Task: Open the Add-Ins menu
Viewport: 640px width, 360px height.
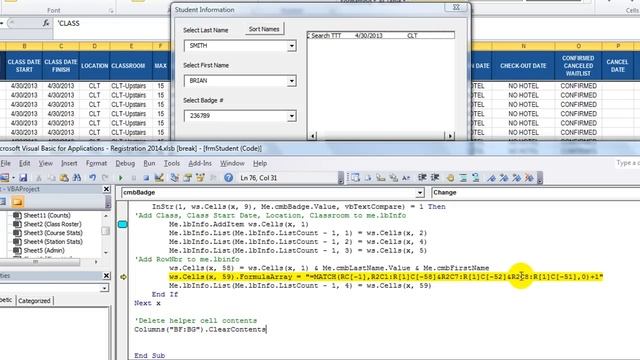Action: point(200,163)
